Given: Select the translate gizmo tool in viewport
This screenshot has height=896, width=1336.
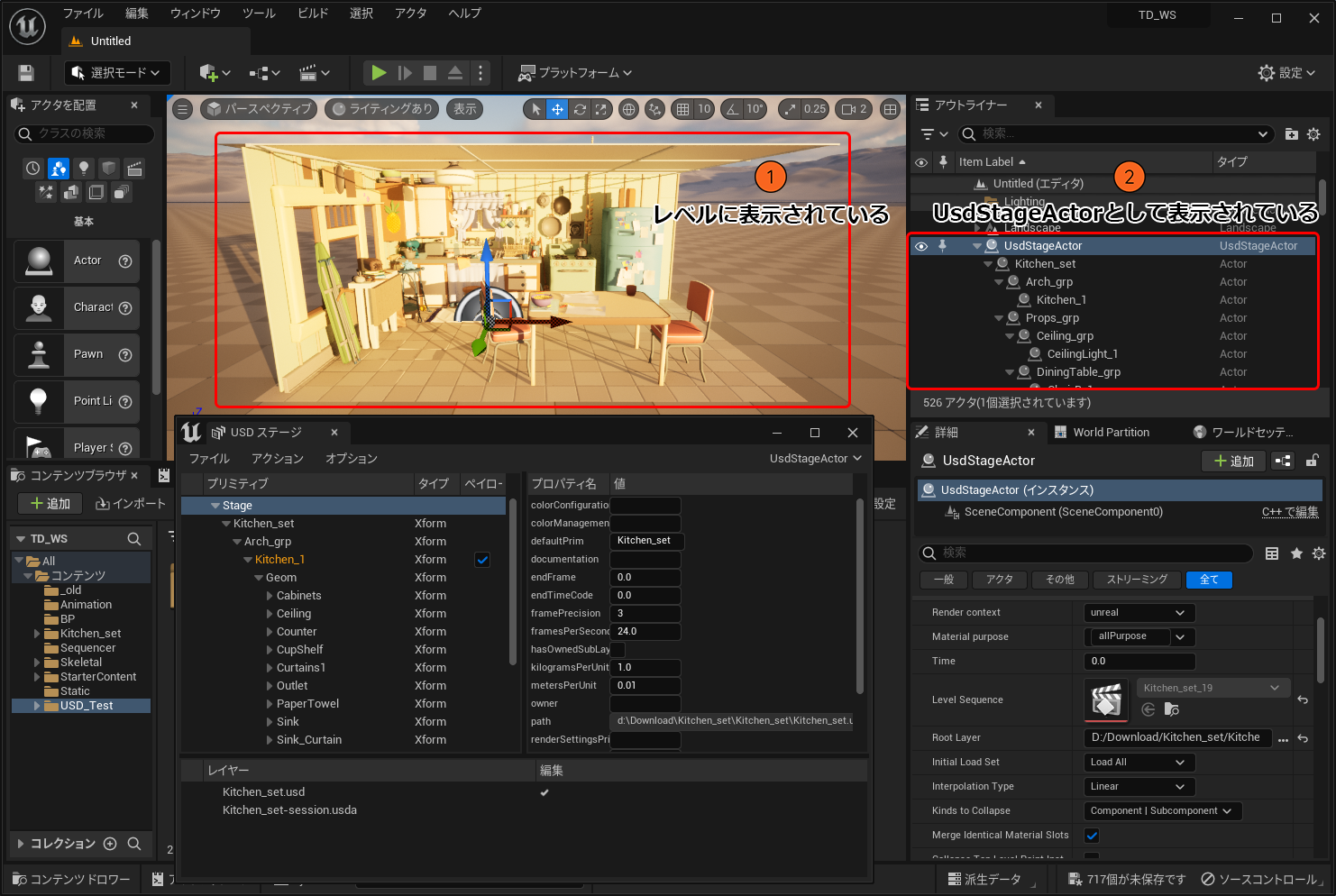Looking at the screenshot, I should pos(557,109).
